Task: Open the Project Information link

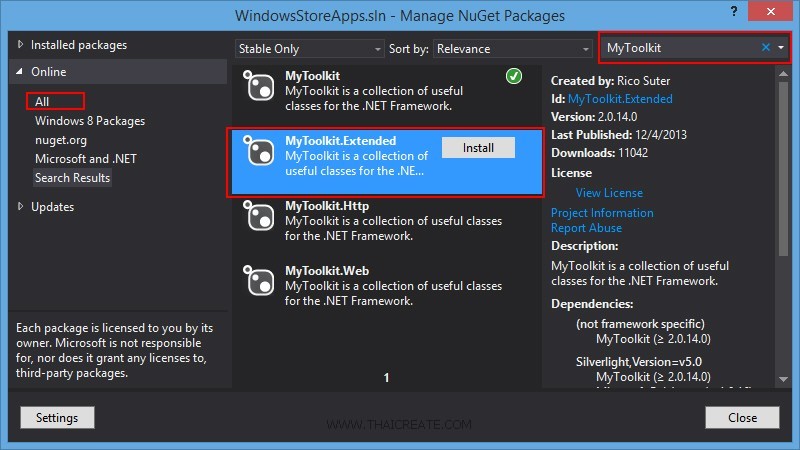Action: click(602, 212)
